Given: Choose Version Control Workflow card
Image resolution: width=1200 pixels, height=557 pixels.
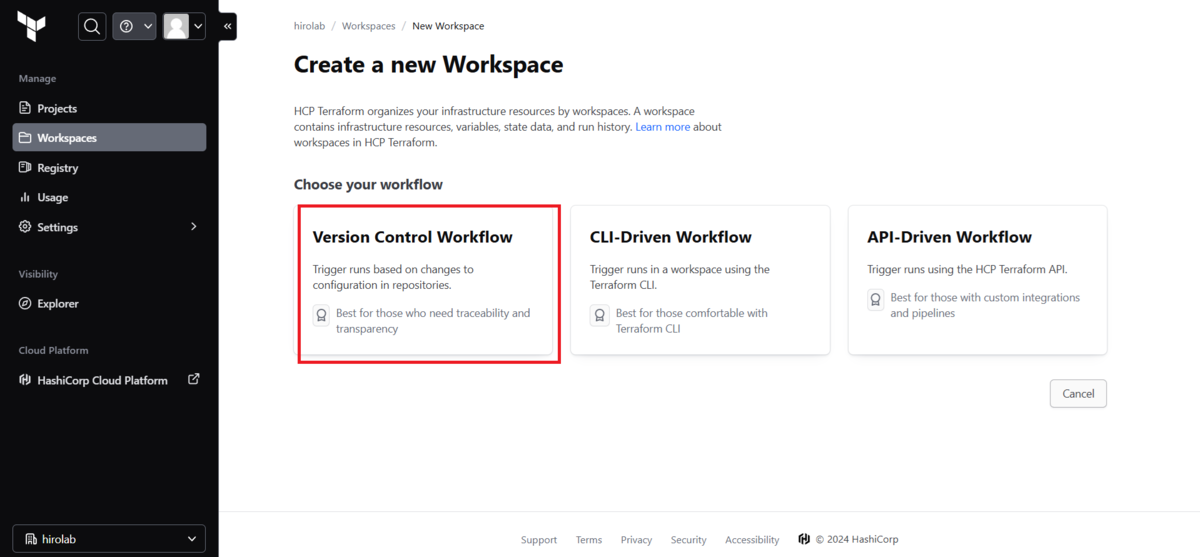Looking at the screenshot, I should pyautogui.click(x=427, y=280).
